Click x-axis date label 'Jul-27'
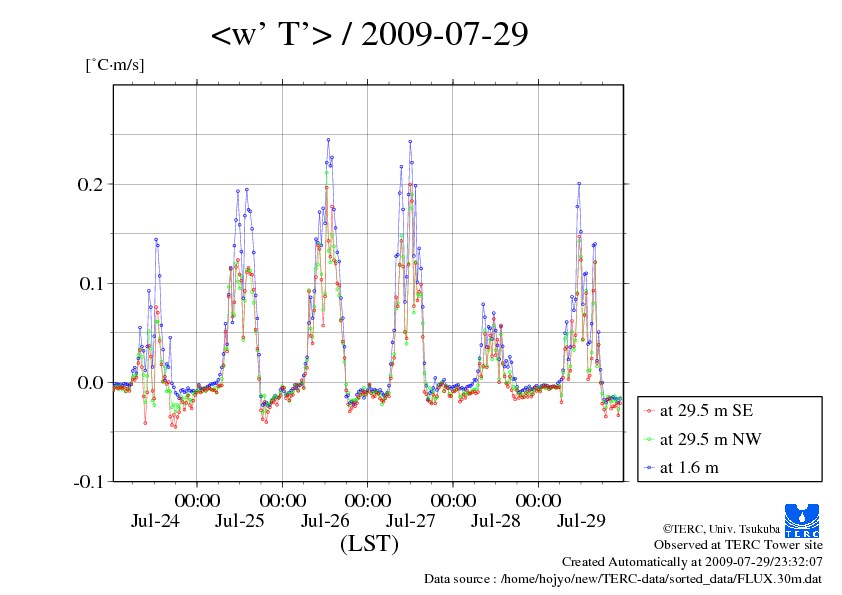842x595 pixels. click(410, 520)
